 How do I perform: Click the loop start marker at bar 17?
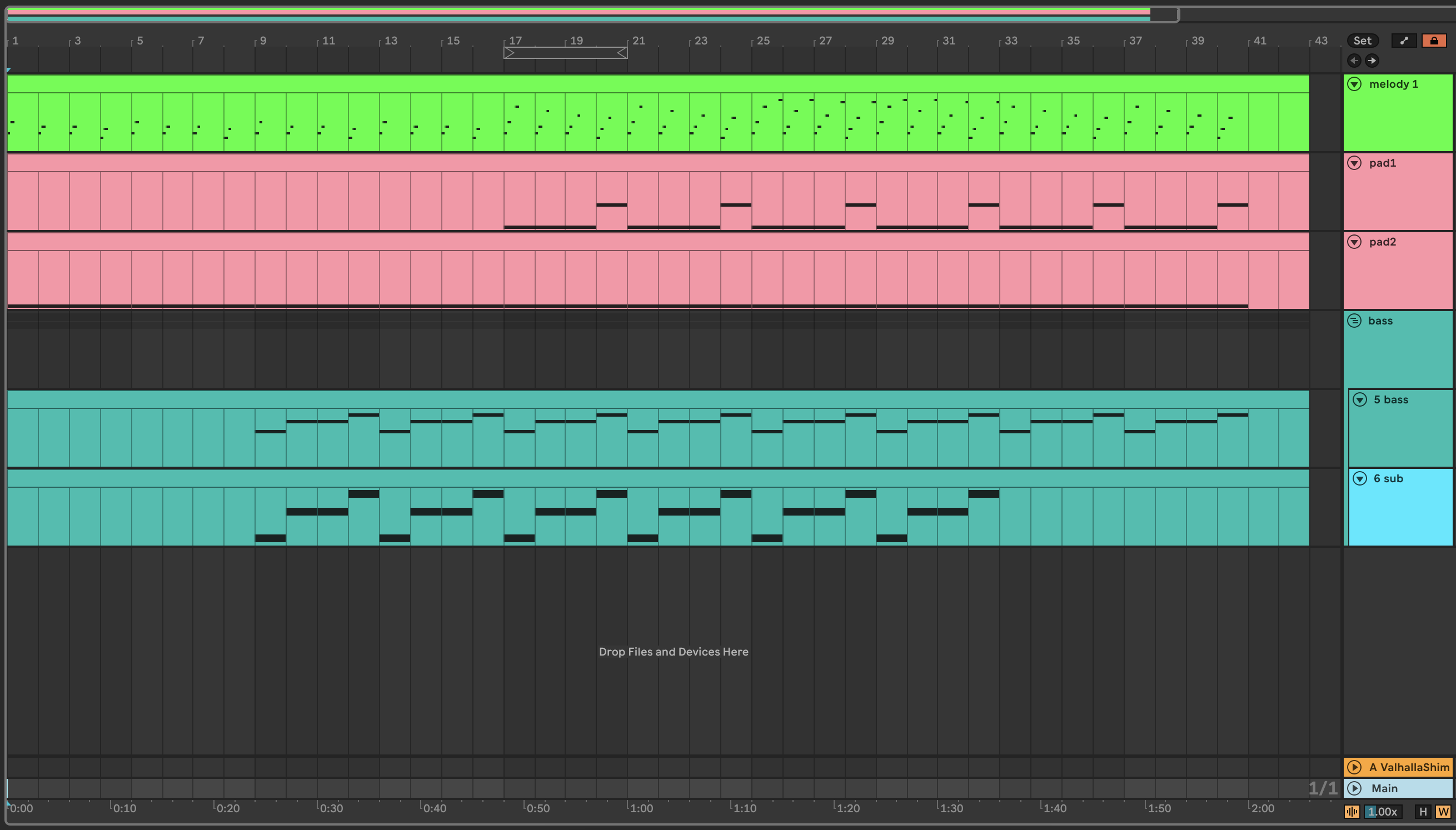coord(508,53)
